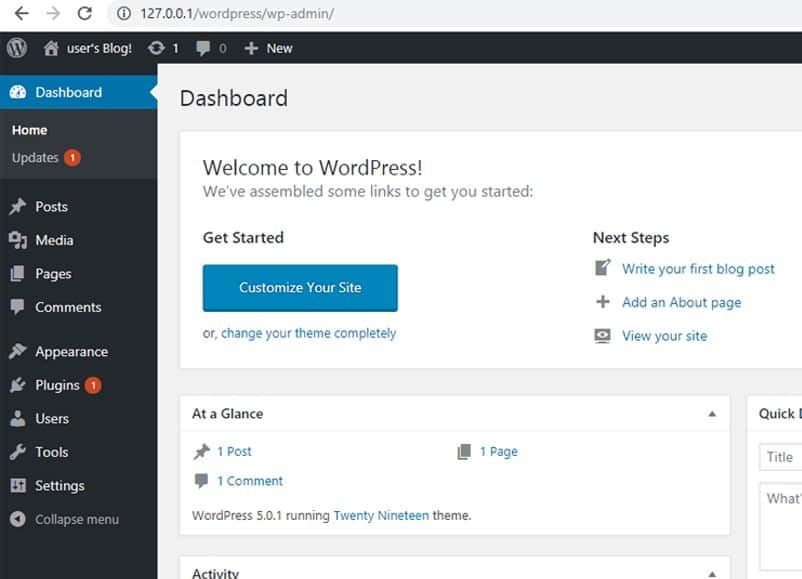Click the browser back arrow
Image resolution: width=802 pixels, height=579 pixels.
tap(21, 13)
